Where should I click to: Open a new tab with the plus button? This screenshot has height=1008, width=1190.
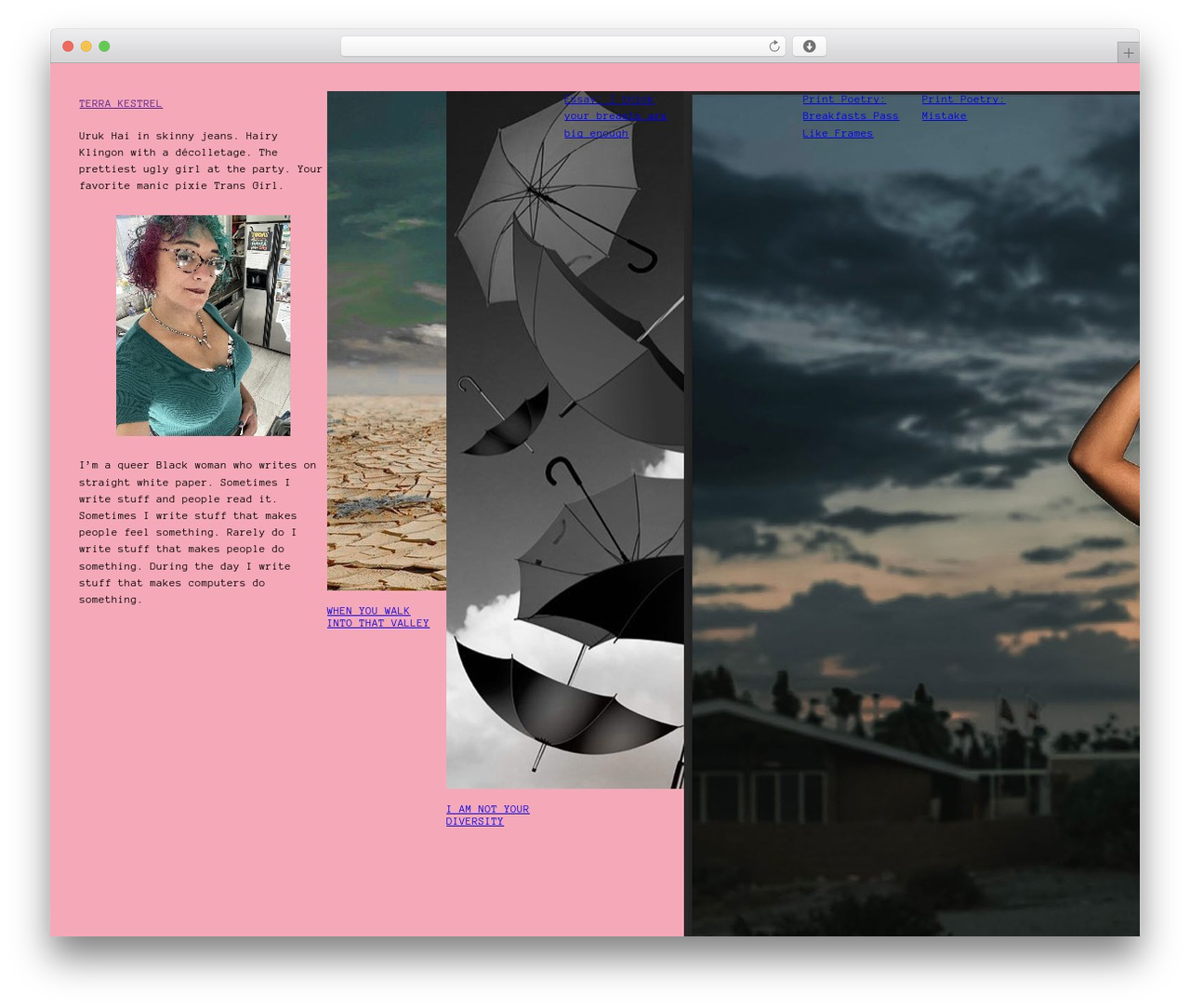tap(1128, 53)
